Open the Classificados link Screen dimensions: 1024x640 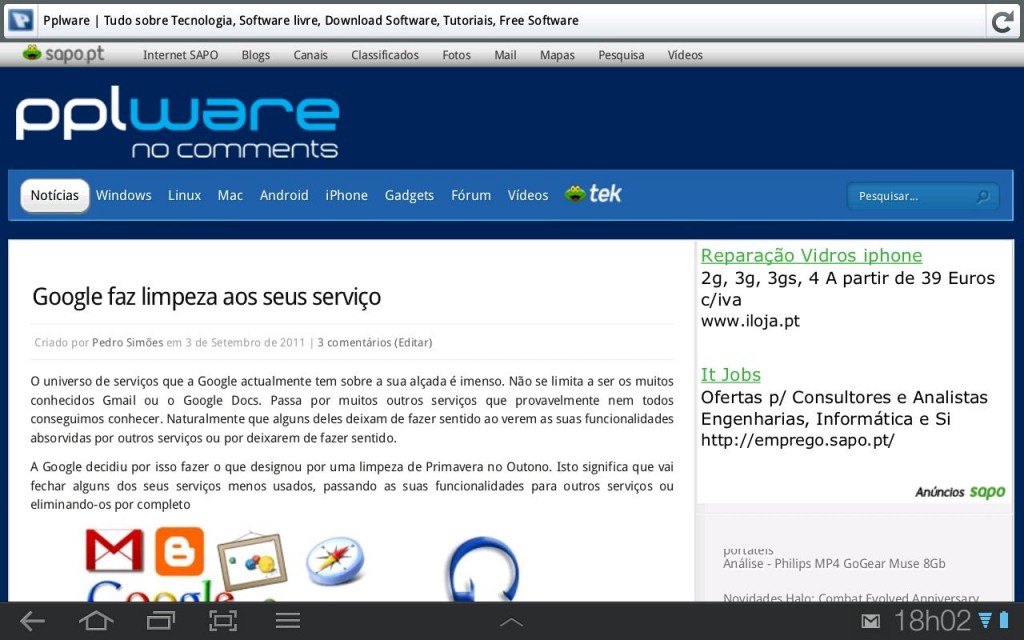tap(385, 55)
